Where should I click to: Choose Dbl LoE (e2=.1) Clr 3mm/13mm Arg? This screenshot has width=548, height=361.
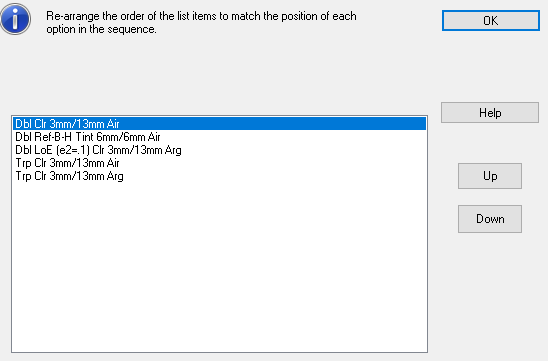coord(219,150)
